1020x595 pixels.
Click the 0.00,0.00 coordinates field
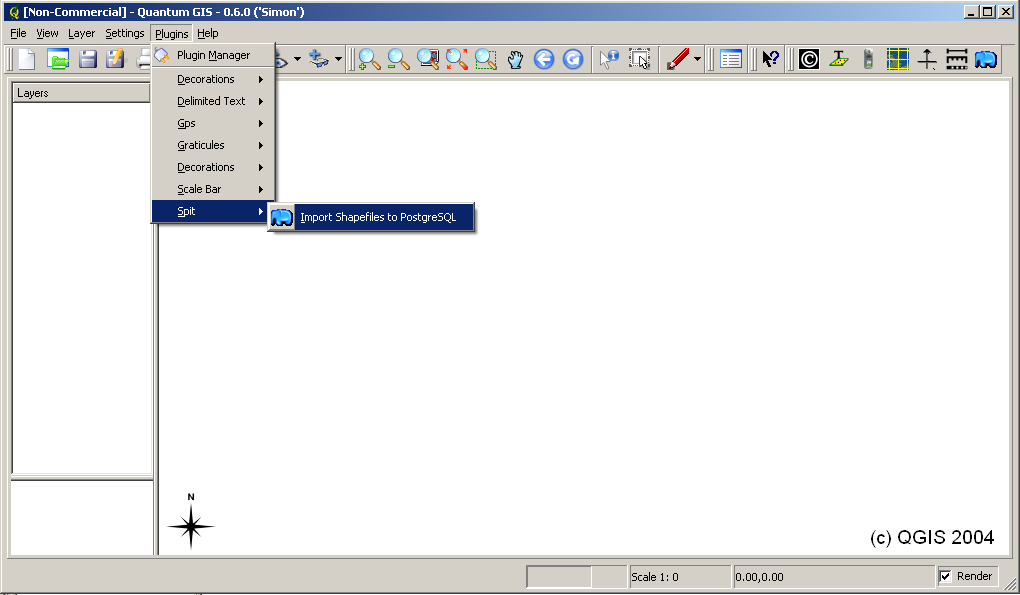834,577
